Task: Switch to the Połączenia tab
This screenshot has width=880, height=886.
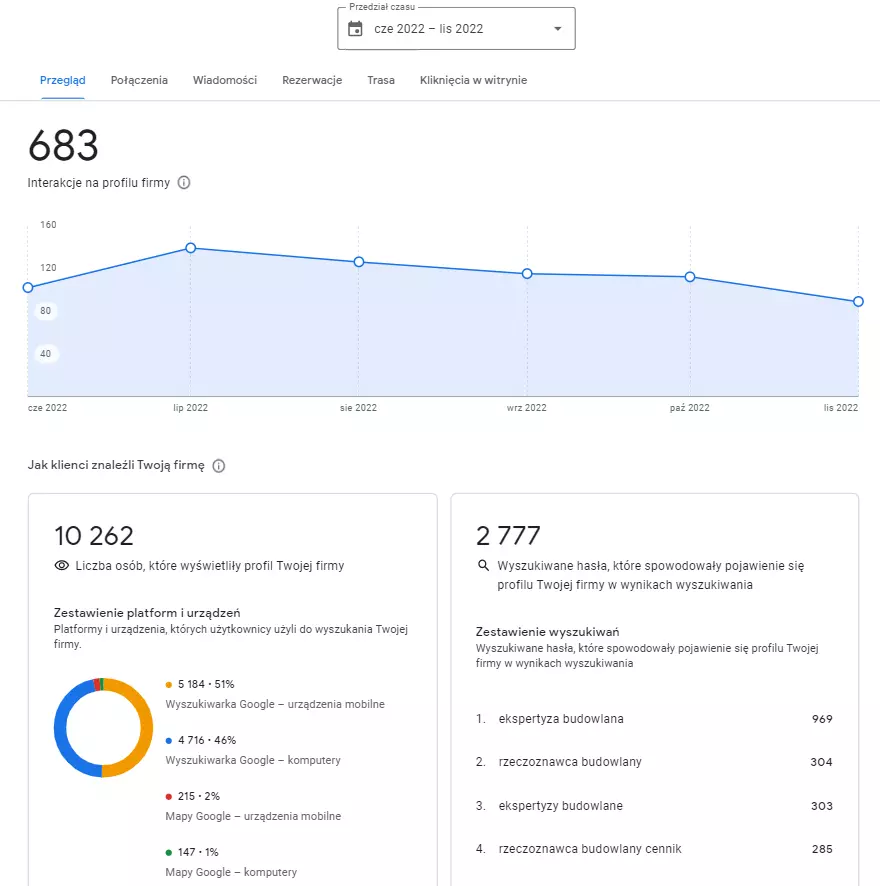Action: [139, 80]
